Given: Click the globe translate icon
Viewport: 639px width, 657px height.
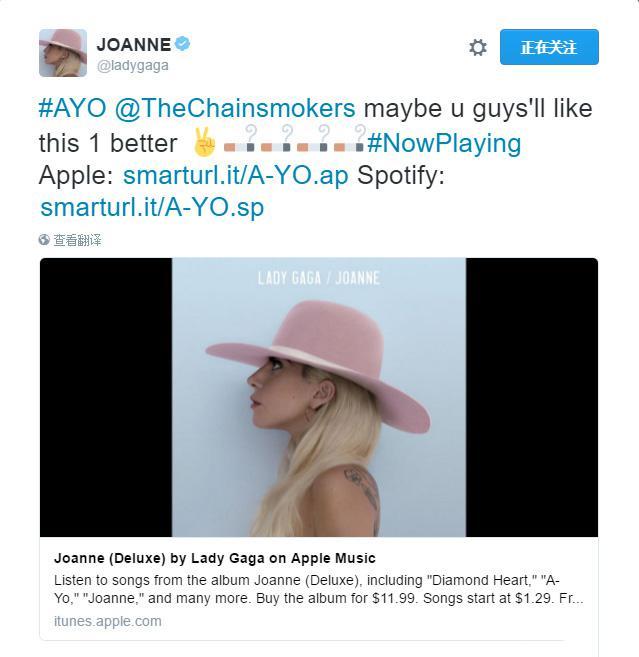Looking at the screenshot, I should tap(44, 240).
